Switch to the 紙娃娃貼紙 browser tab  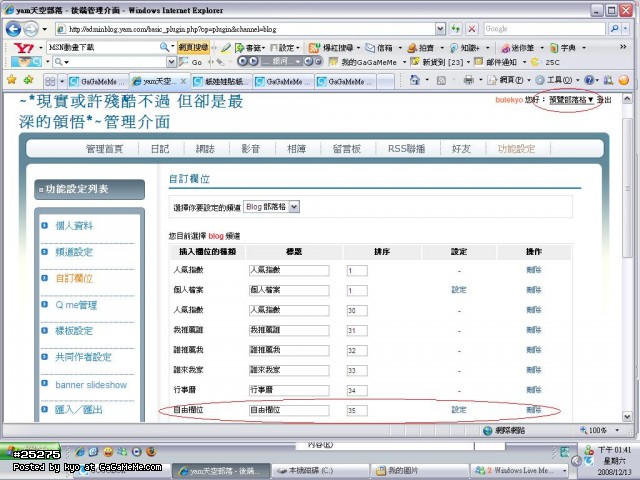(222, 82)
